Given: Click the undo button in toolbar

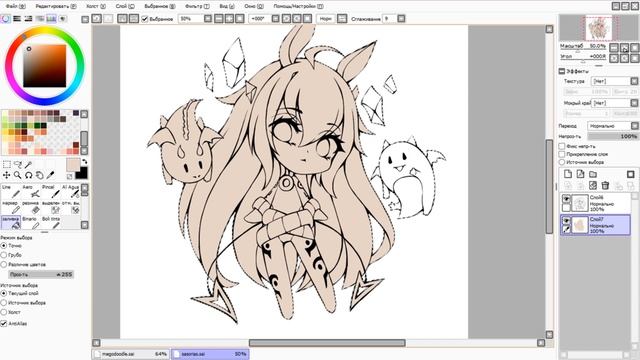Looking at the screenshot, I should click(x=97, y=19).
